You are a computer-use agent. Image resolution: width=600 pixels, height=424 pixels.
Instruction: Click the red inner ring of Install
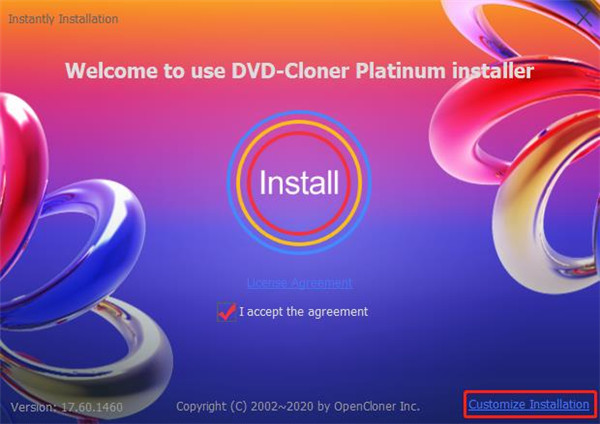click(x=299, y=133)
